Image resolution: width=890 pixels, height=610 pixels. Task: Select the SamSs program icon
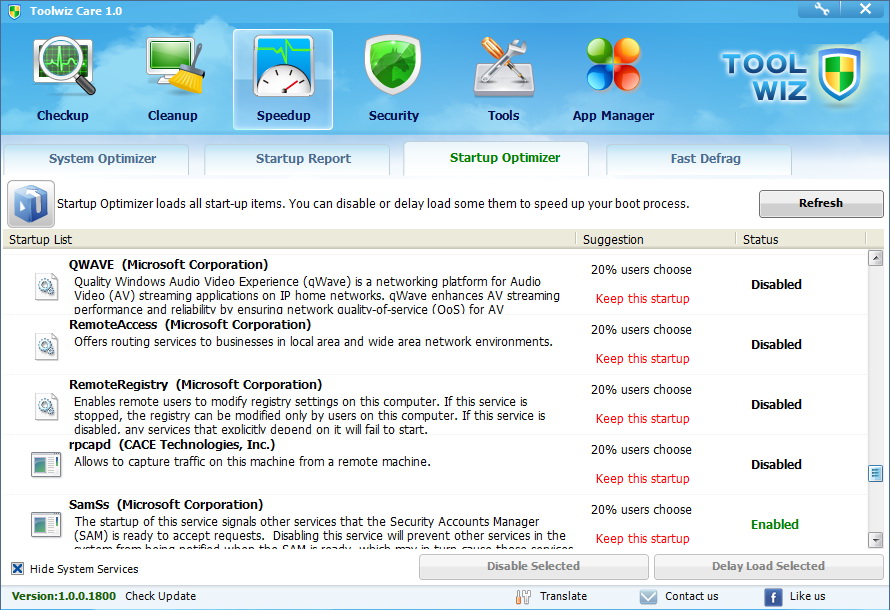pos(46,525)
